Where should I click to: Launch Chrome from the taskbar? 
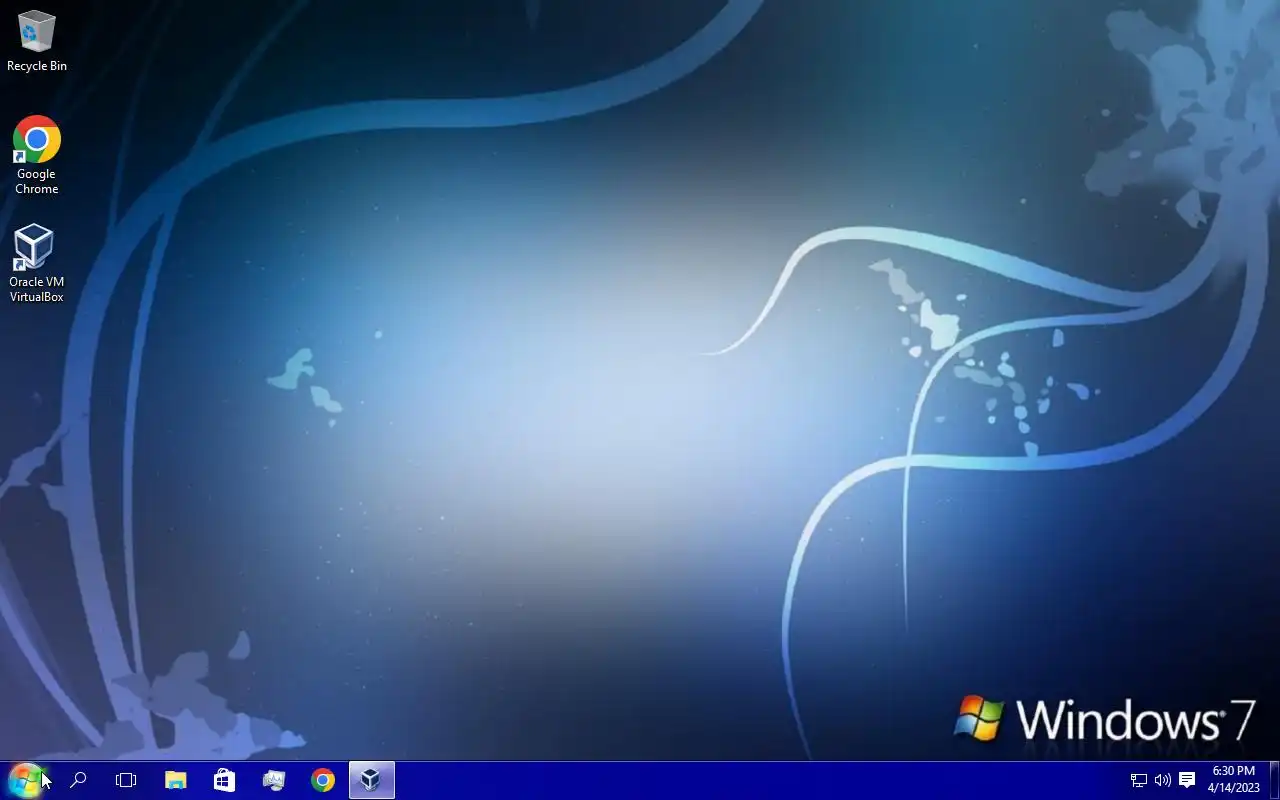coord(323,780)
